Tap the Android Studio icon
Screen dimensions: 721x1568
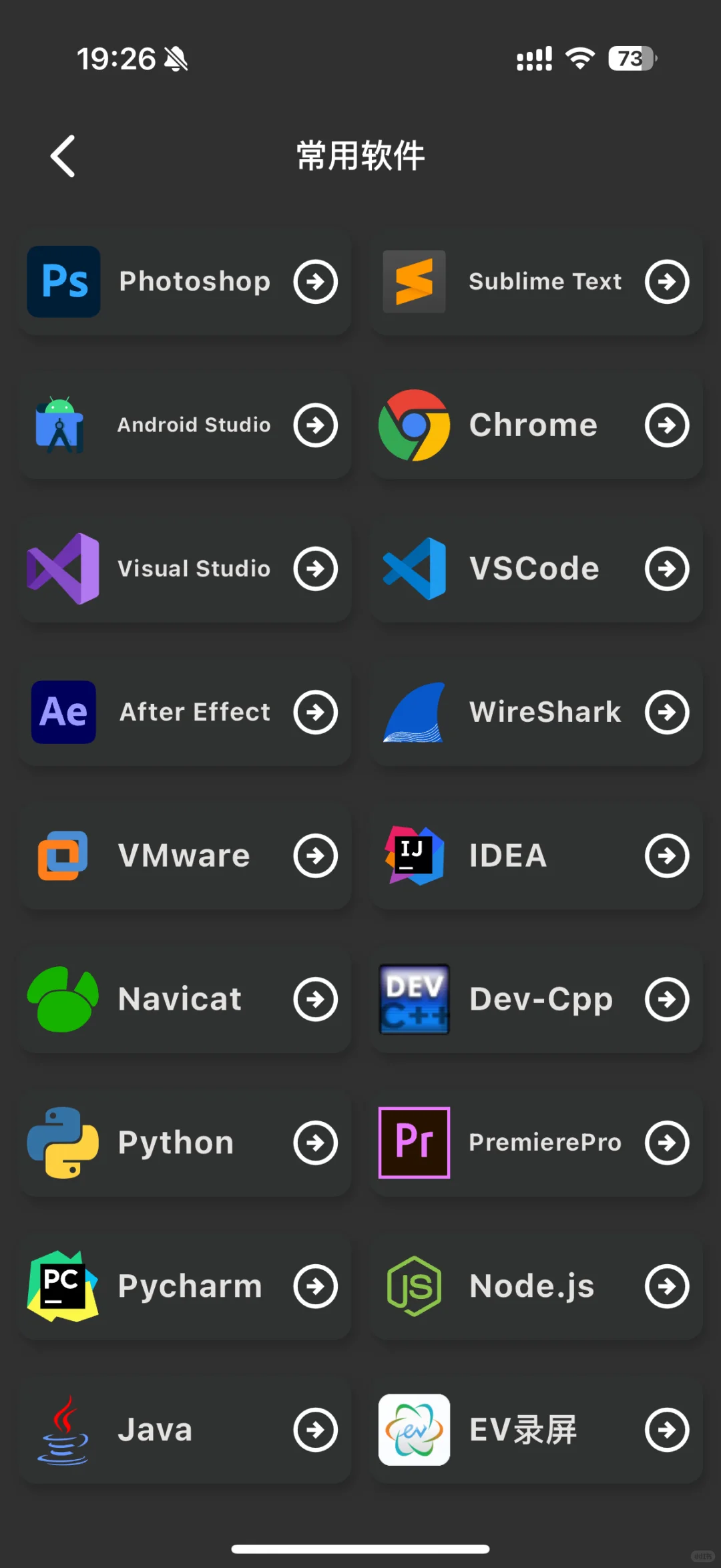coord(60,425)
